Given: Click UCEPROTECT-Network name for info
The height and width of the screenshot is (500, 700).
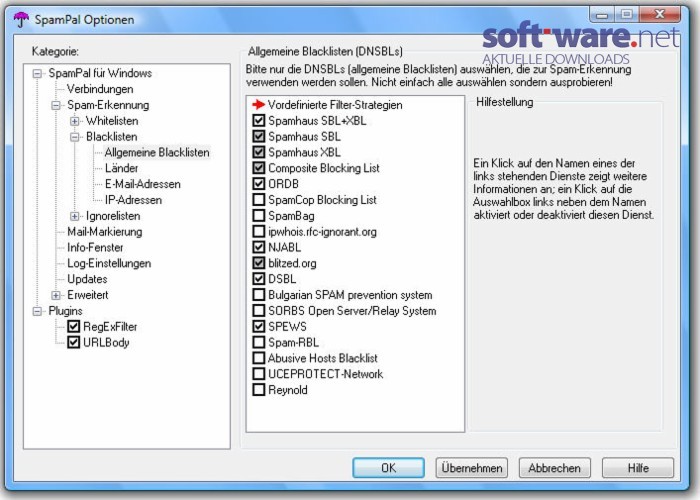Looking at the screenshot, I should [x=325, y=374].
